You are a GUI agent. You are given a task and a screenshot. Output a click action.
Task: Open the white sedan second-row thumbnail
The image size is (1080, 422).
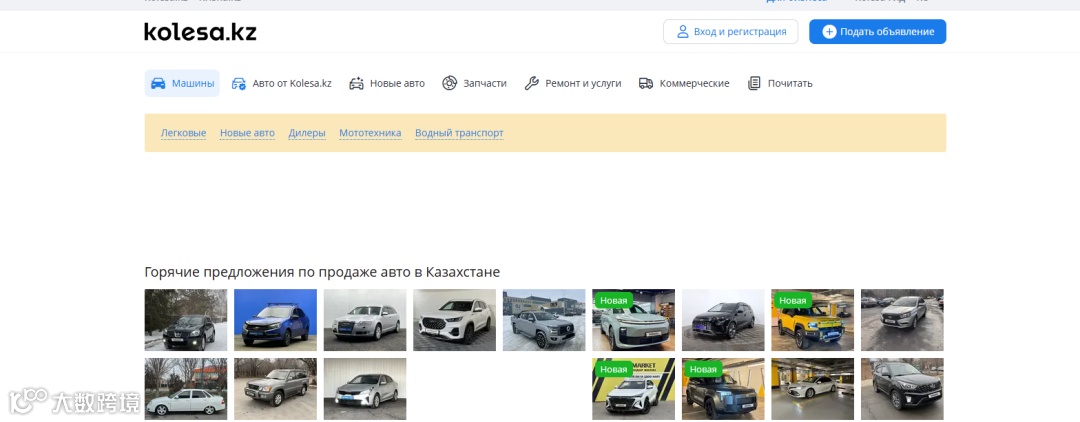tap(186, 389)
